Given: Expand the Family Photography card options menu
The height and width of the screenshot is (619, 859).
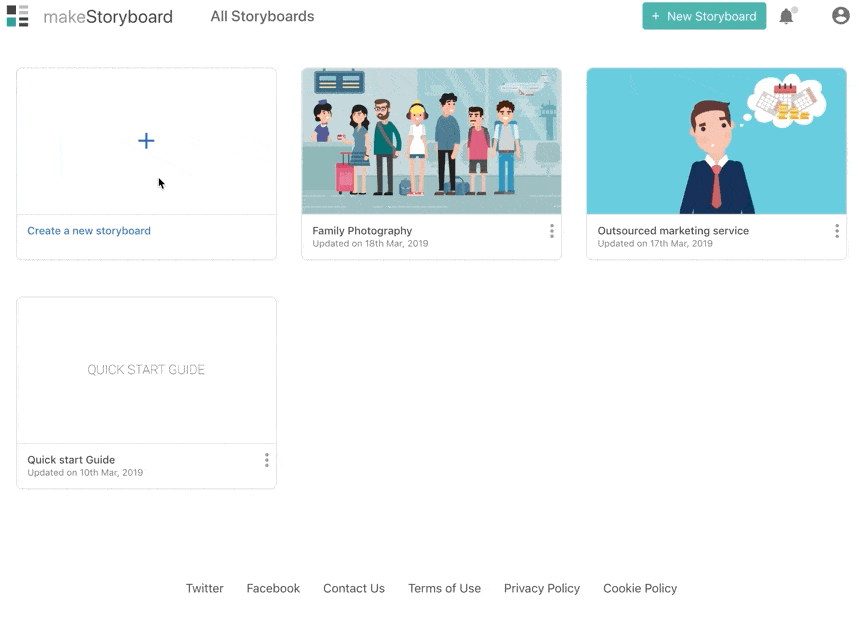Looking at the screenshot, I should point(552,231).
